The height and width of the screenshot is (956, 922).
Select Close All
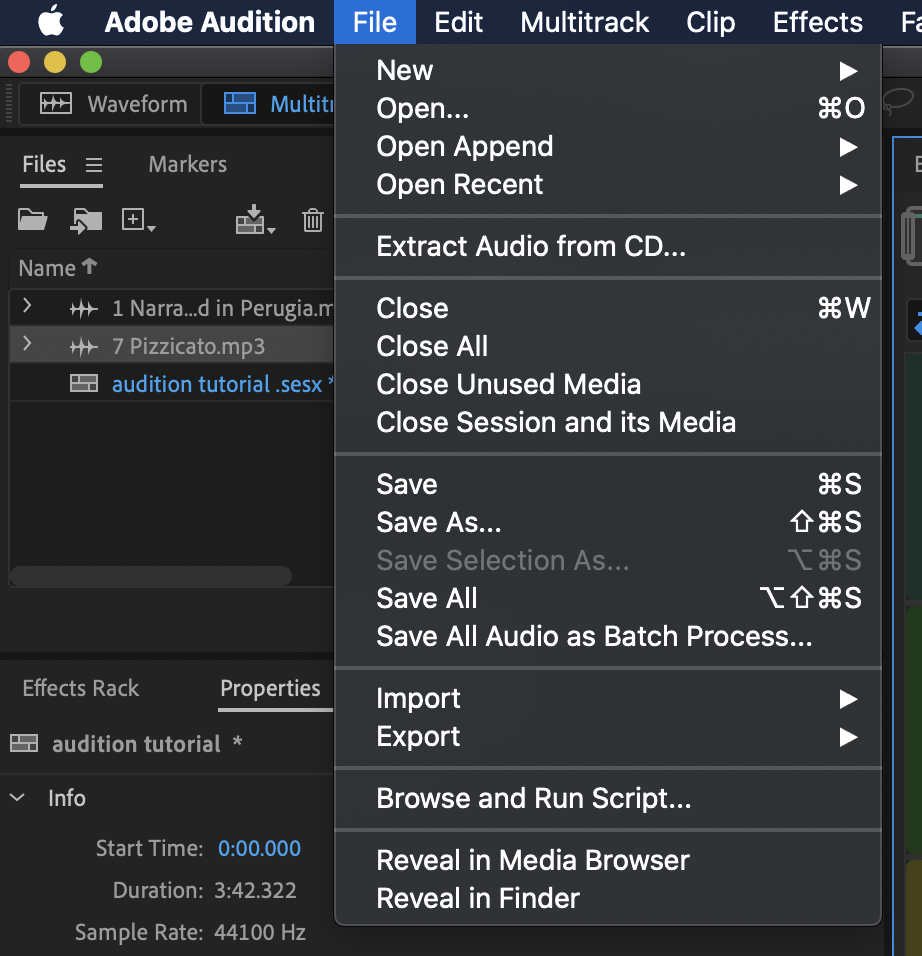point(608,346)
